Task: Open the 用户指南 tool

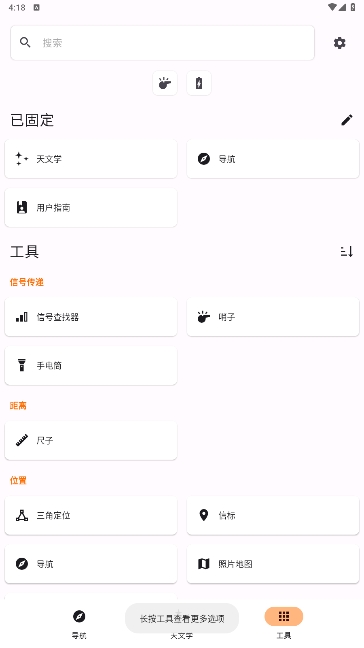Action: pyautogui.click(x=91, y=207)
